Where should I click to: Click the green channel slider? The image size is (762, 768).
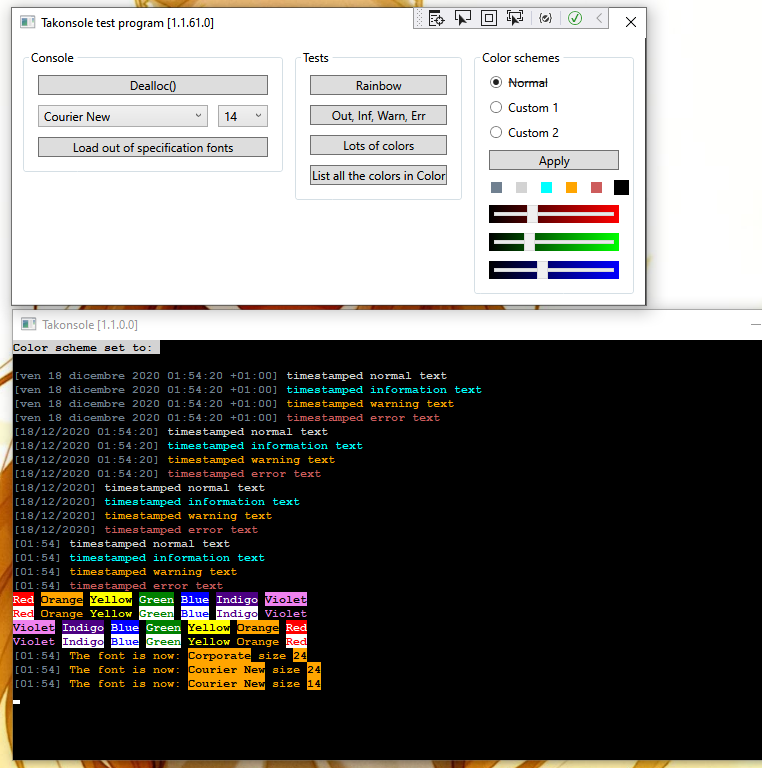coord(554,242)
